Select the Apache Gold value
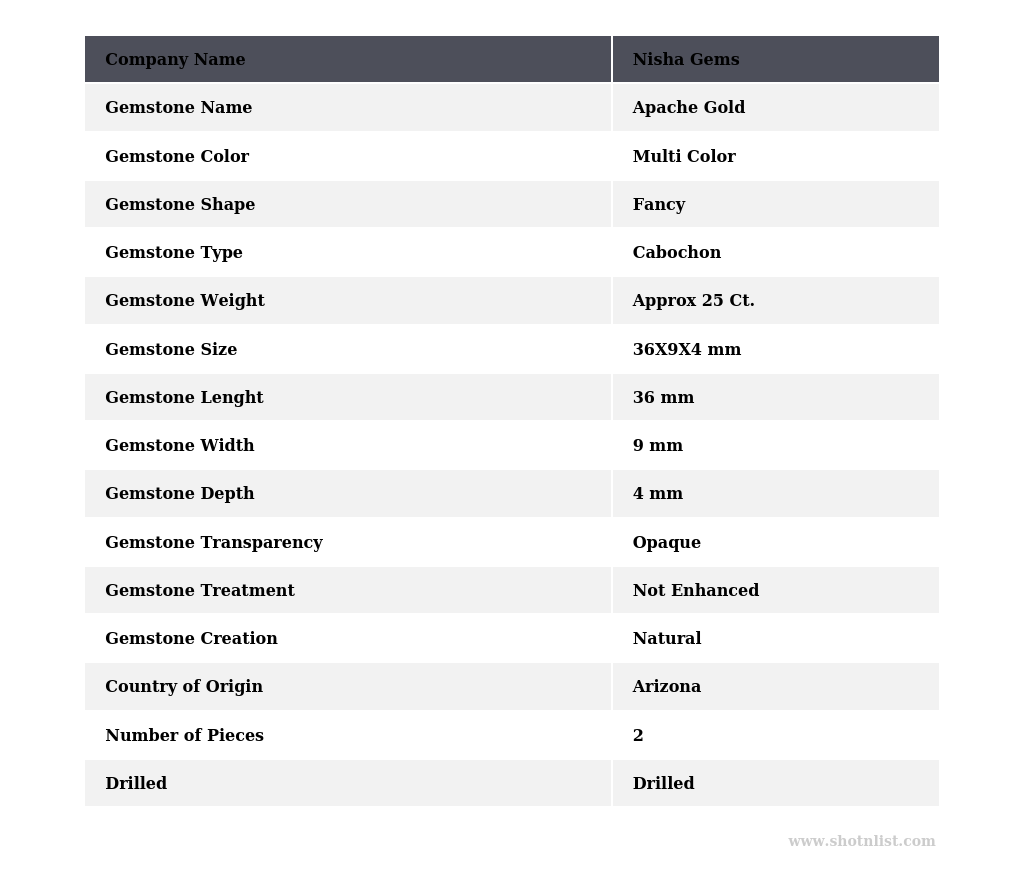This screenshot has height=882, width=1024. click(x=688, y=108)
